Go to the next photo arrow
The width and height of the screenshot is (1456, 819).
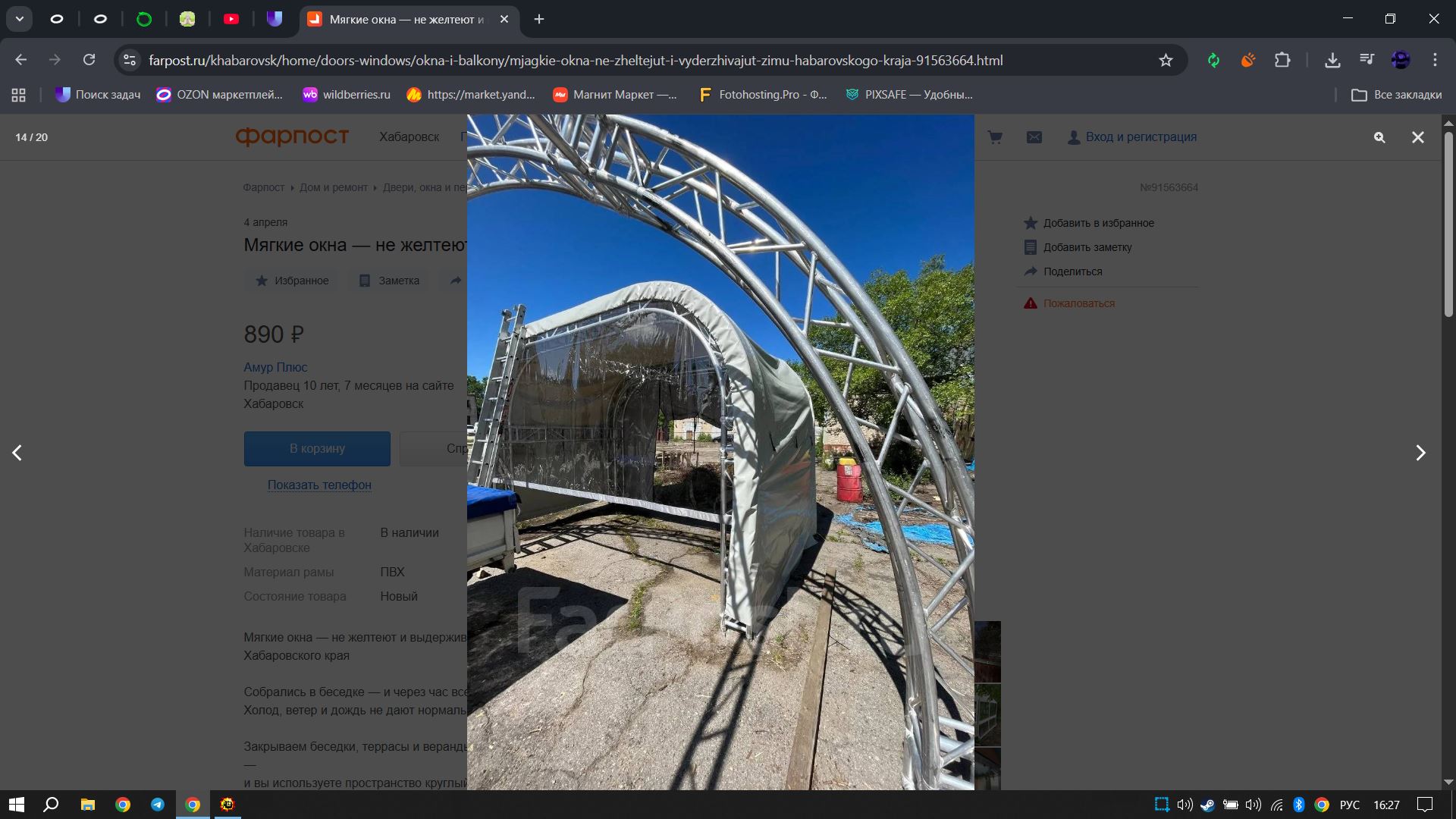1420,453
